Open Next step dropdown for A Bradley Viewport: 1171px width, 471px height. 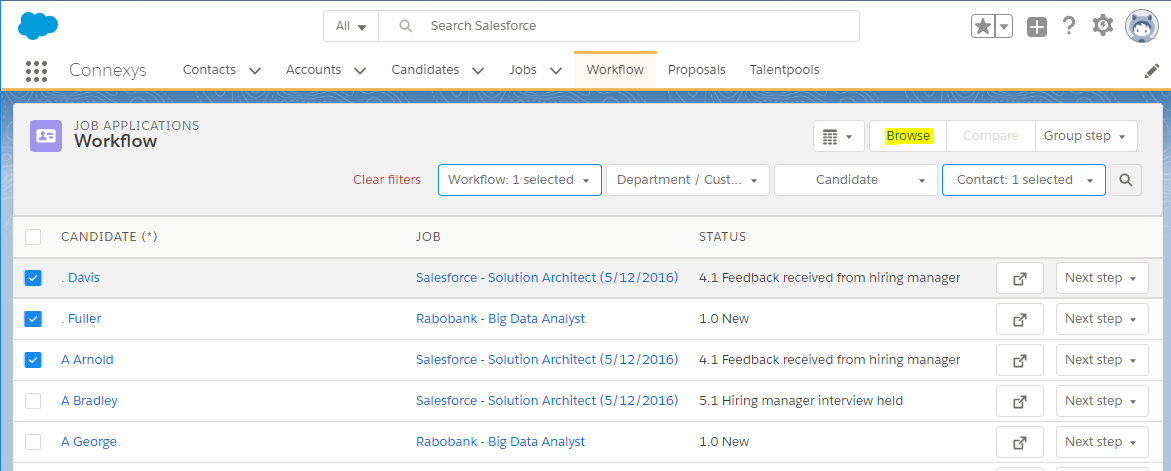(1102, 401)
